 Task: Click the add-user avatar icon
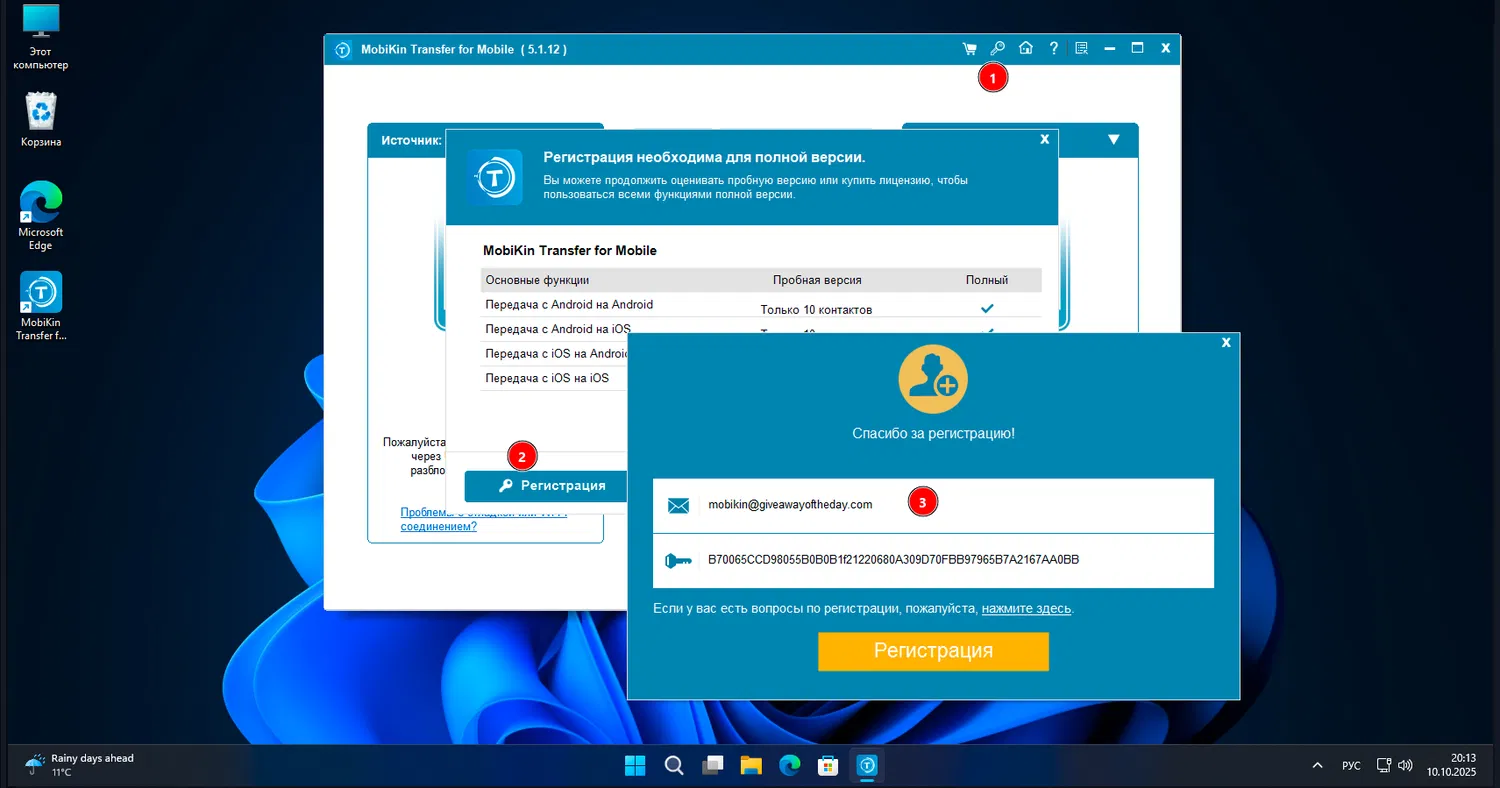933,379
